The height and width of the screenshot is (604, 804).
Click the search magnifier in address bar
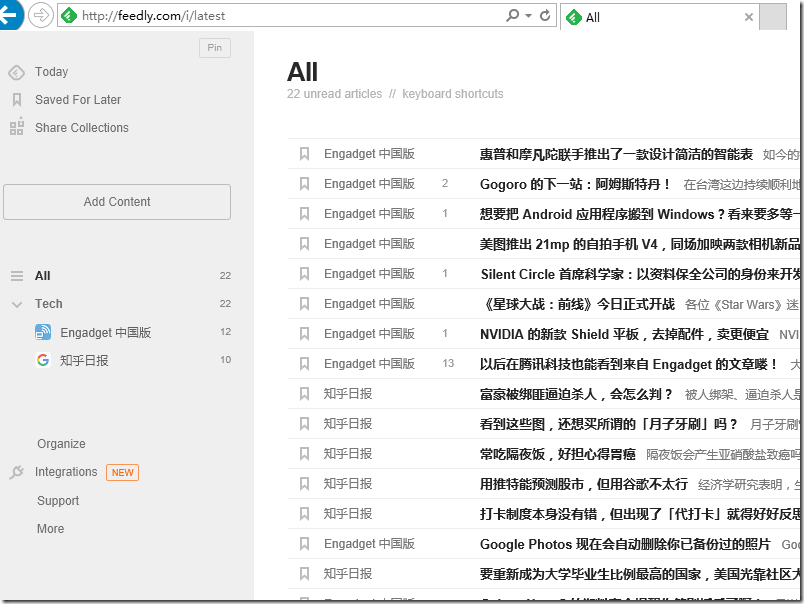[512, 15]
